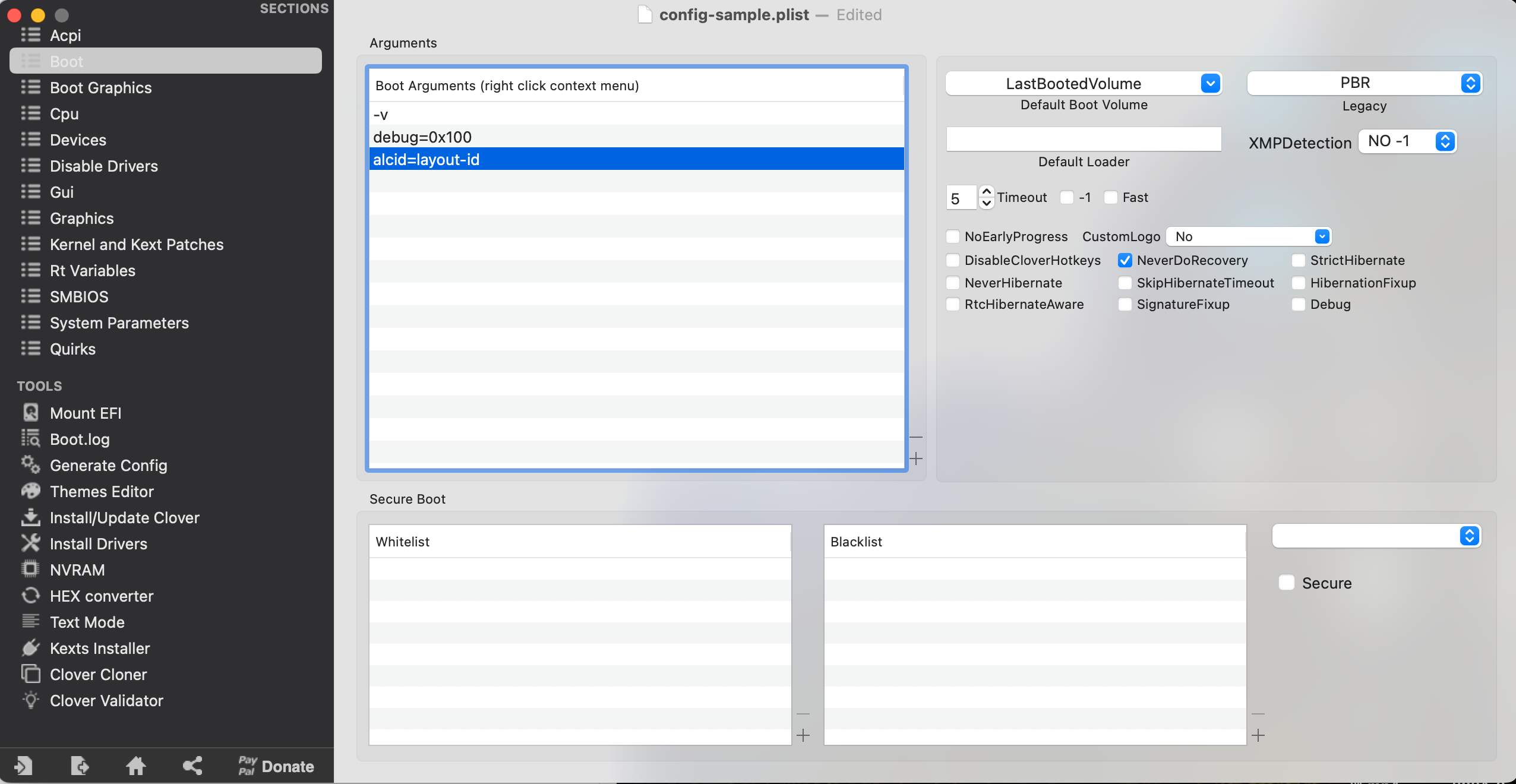Open Boot.log viewer
1516x784 pixels.
(80, 438)
